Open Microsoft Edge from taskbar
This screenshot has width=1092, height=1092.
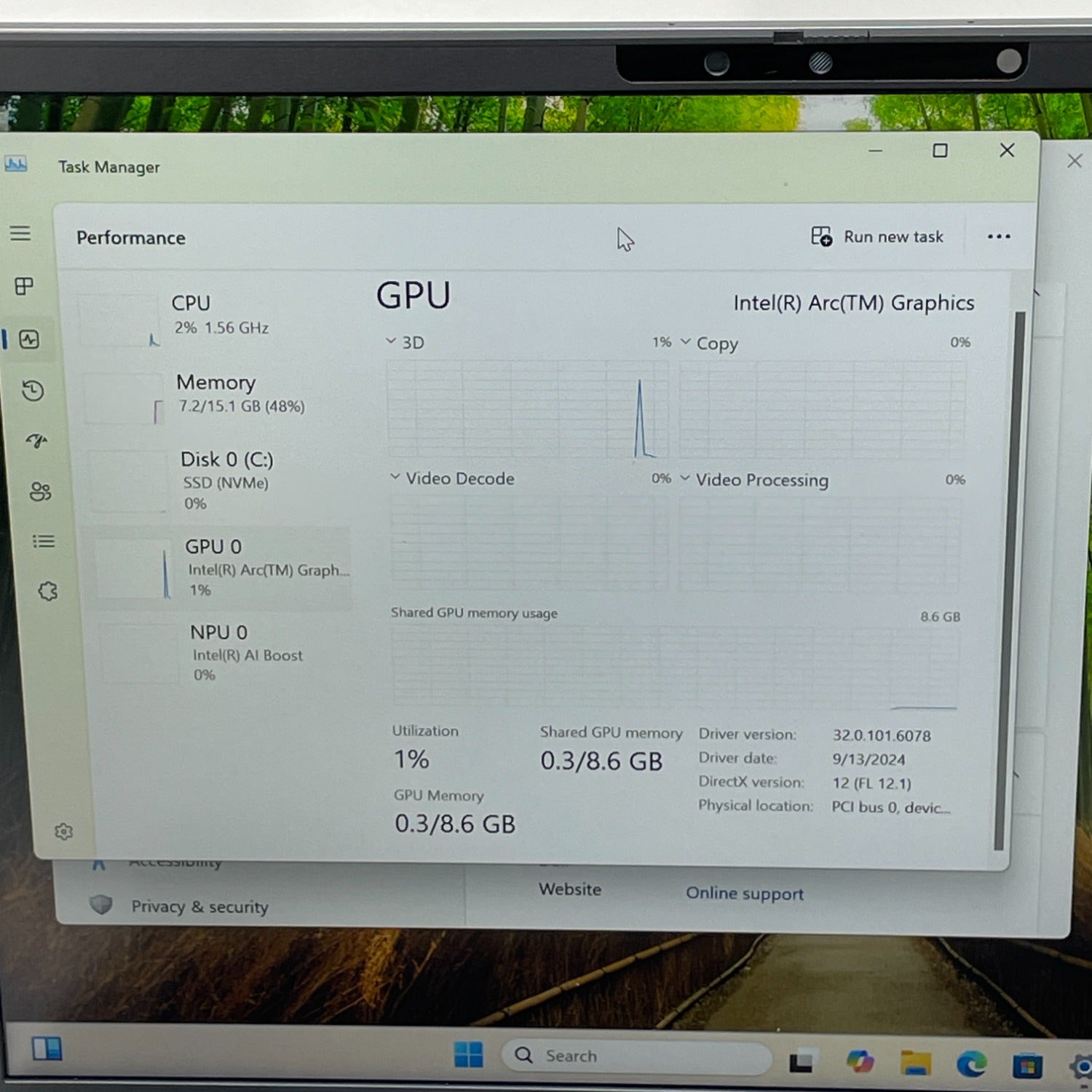tap(971, 1065)
